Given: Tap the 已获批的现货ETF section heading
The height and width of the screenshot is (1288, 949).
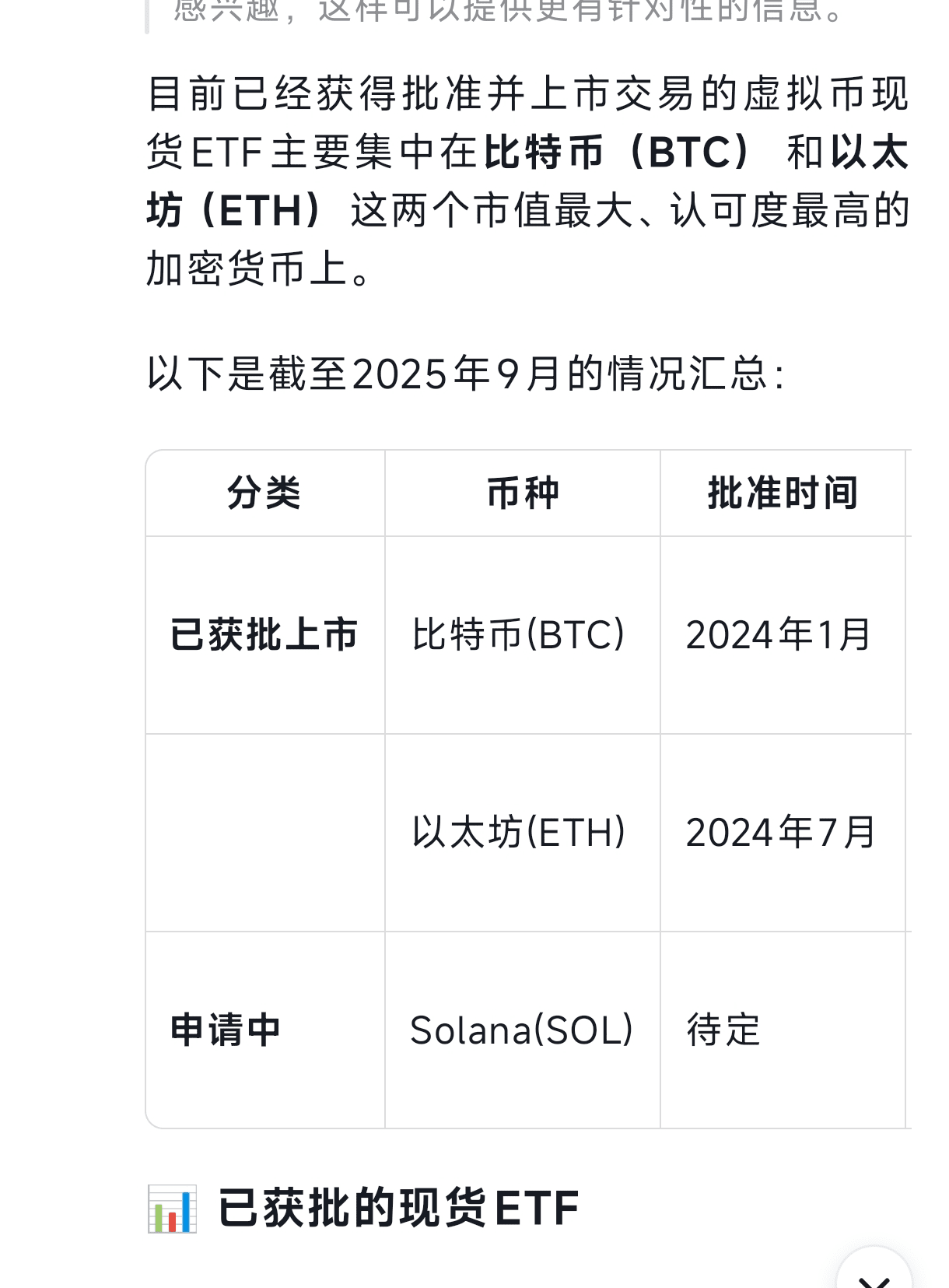Looking at the screenshot, I should [397, 1209].
